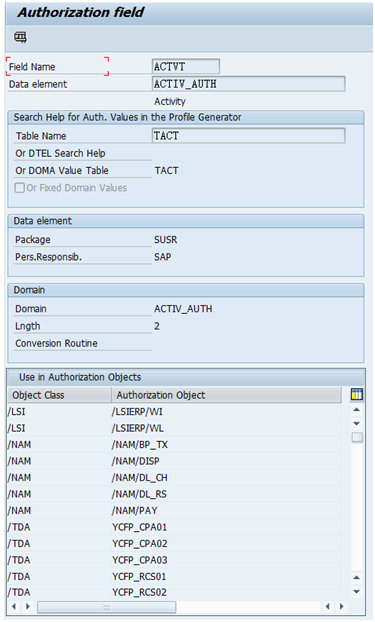Select row /NAM/DL_CH
Viewport: 375px width, 622px height.
[x=174, y=478]
